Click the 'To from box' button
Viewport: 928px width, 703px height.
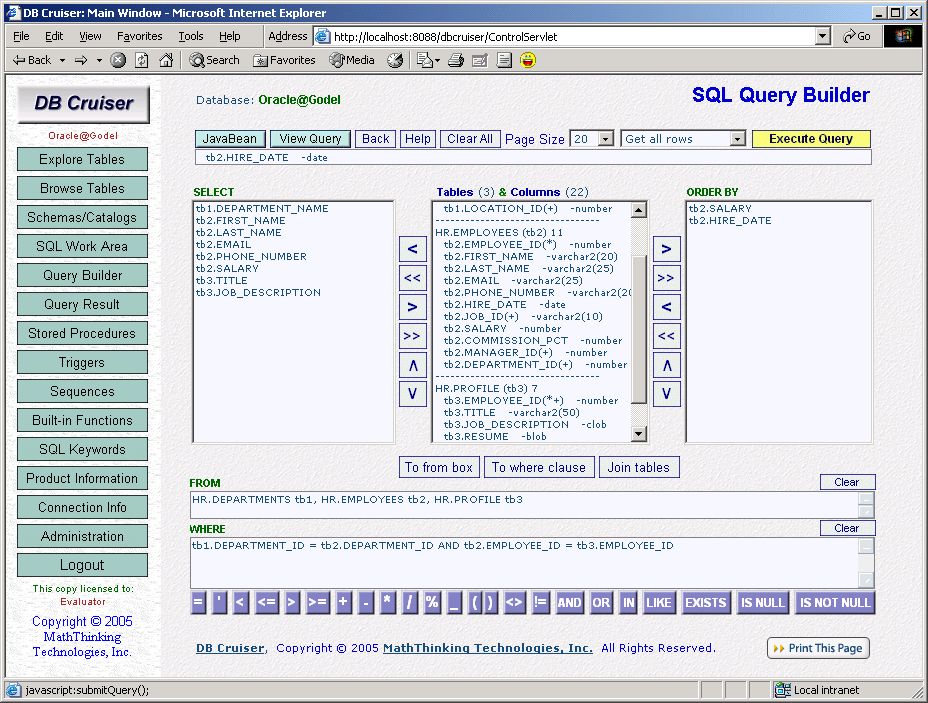[439, 467]
